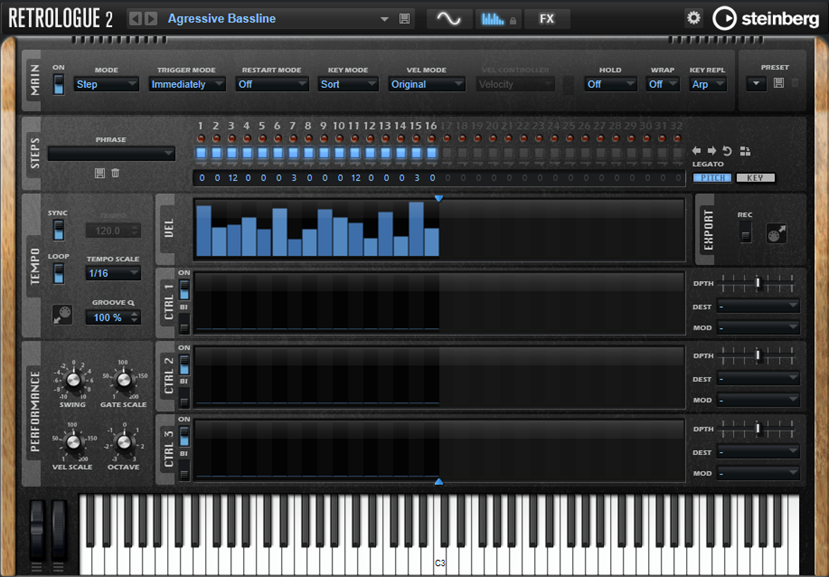
Task: Toggle CTRL 2 ON switch
Action: click(184, 364)
